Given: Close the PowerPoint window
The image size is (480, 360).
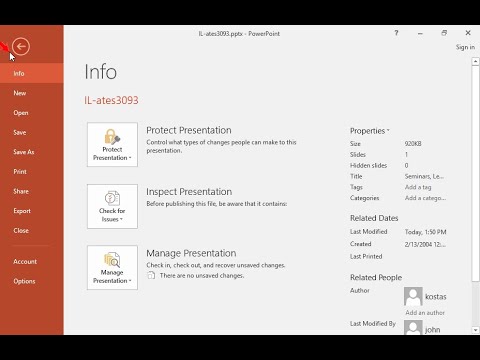Looking at the screenshot, I should 468,33.
